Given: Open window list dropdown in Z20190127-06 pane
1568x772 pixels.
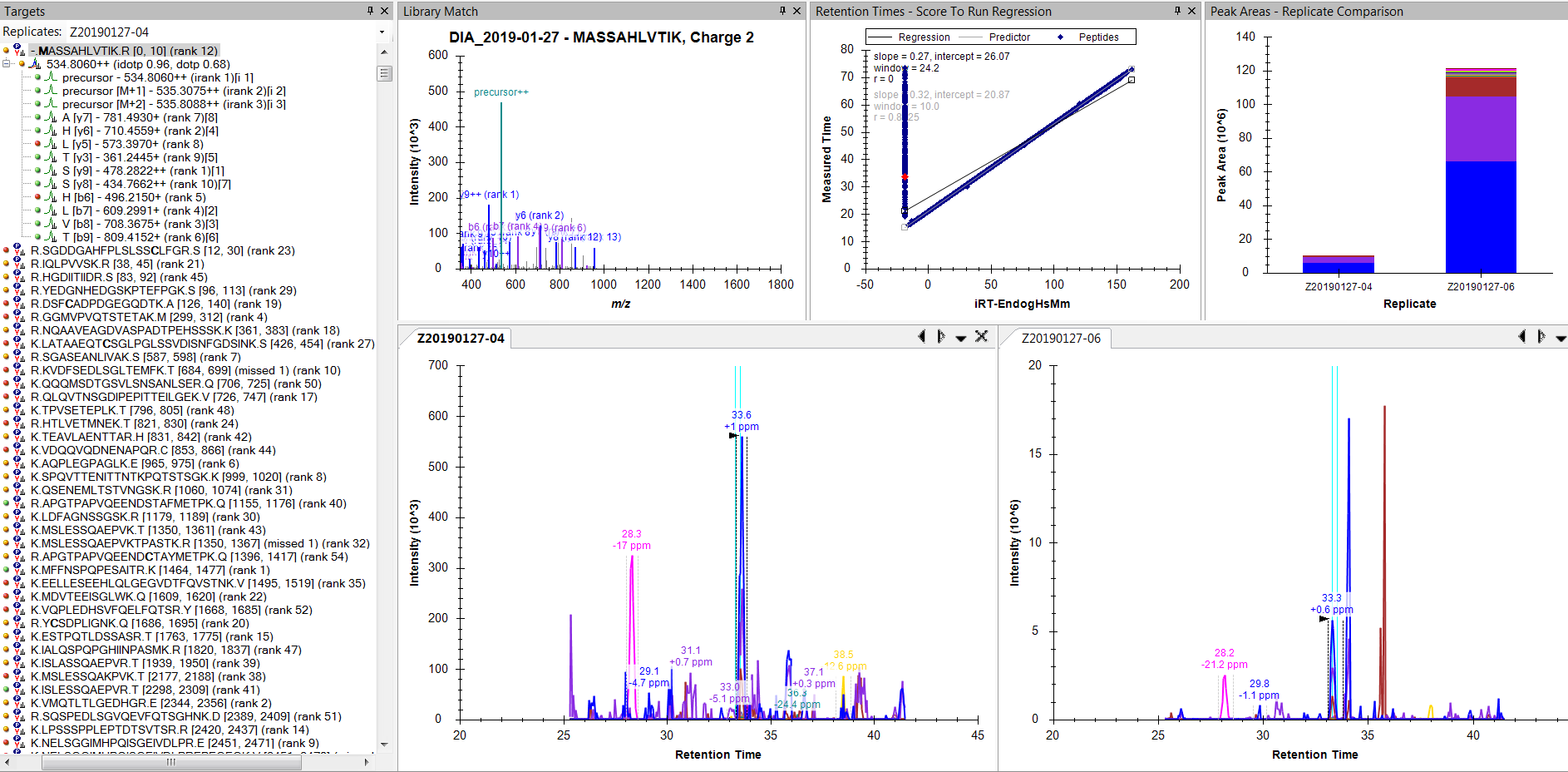Looking at the screenshot, I should pyautogui.click(x=1561, y=337).
